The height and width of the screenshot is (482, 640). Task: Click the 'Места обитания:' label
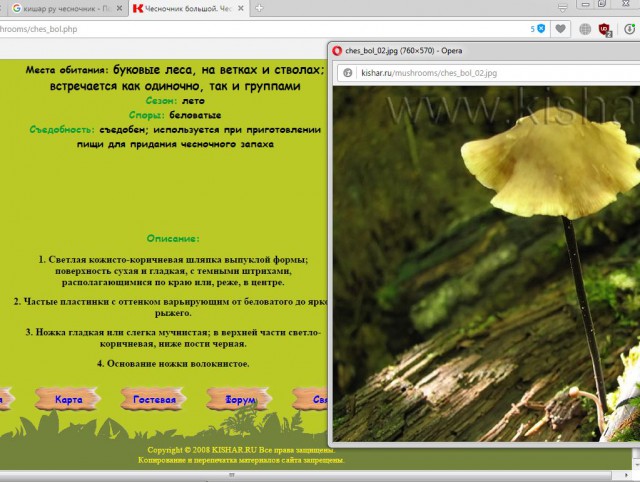(x=67, y=70)
